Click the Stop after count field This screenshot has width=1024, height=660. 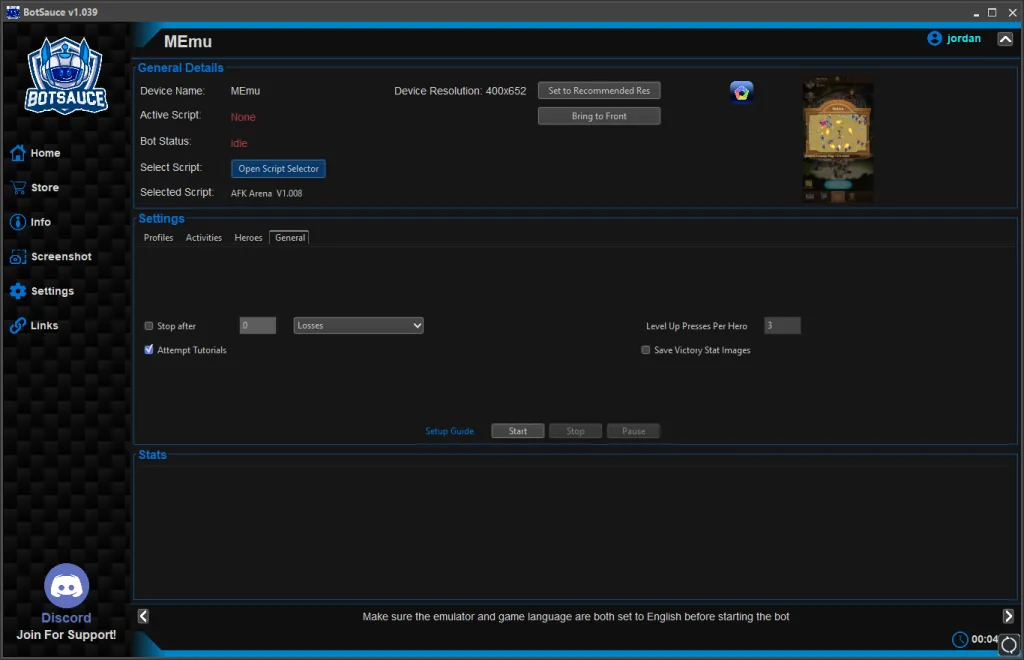pyautogui.click(x=257, y=326)
